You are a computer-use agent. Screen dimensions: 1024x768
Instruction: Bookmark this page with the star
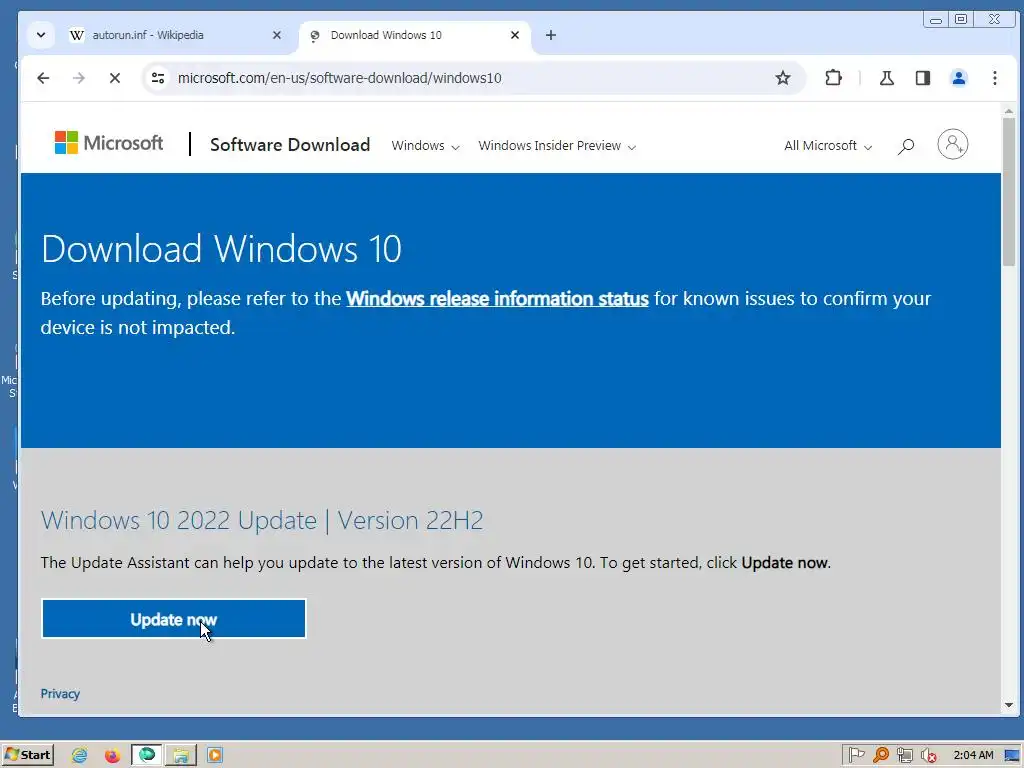782,78
